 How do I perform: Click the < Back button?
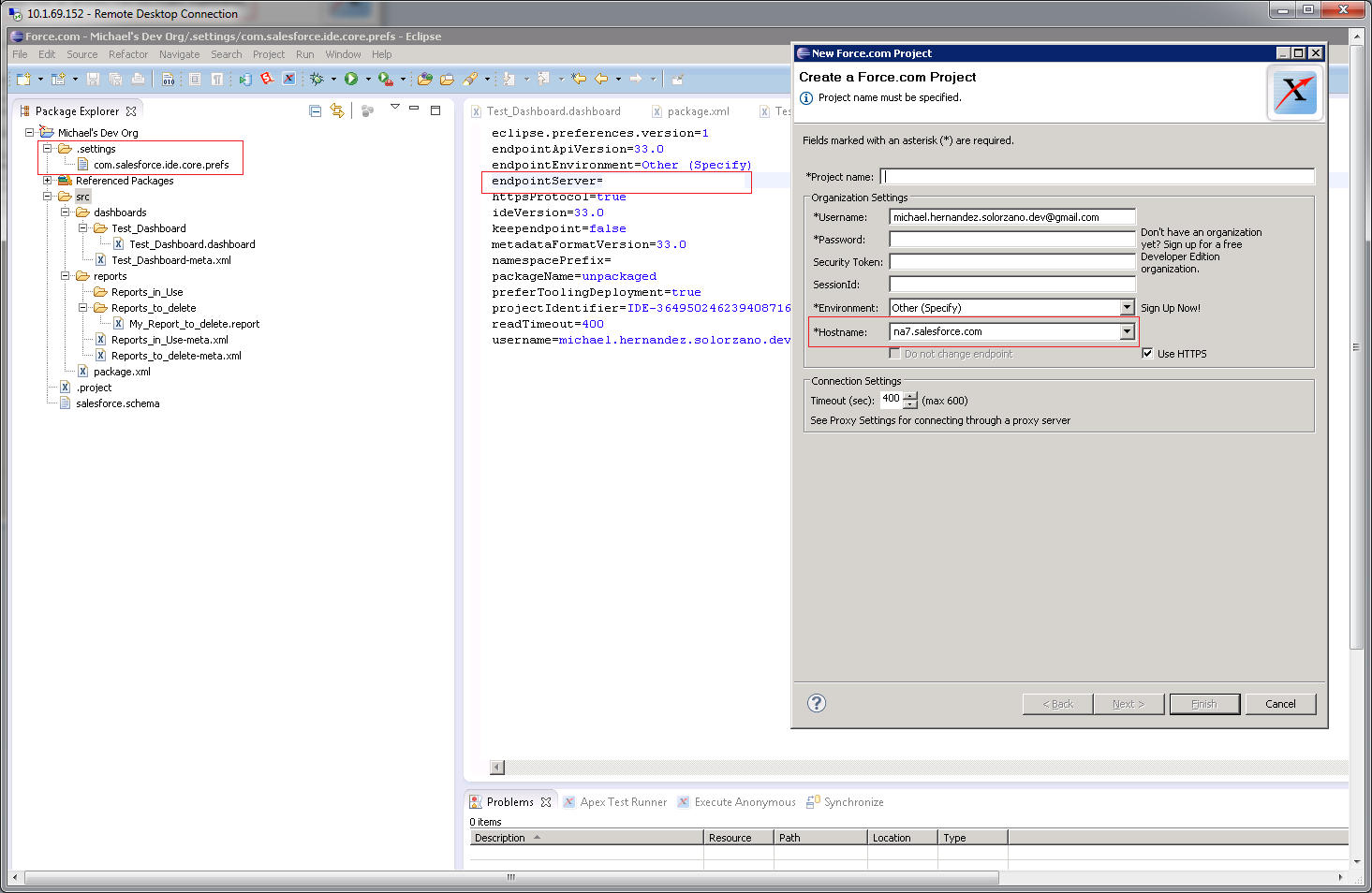pos(1058,704)
